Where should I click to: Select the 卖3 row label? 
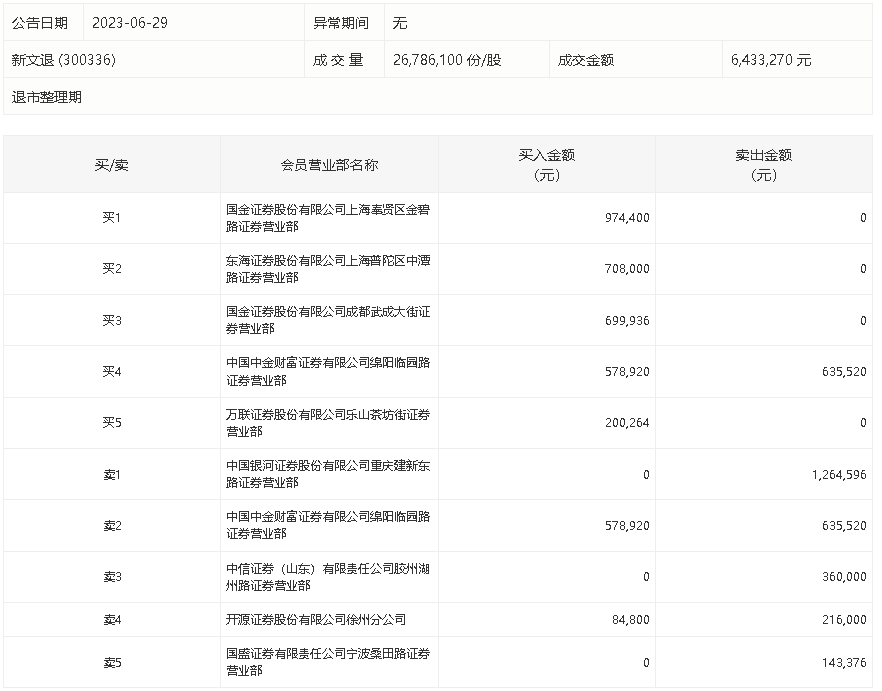[111, 577]
